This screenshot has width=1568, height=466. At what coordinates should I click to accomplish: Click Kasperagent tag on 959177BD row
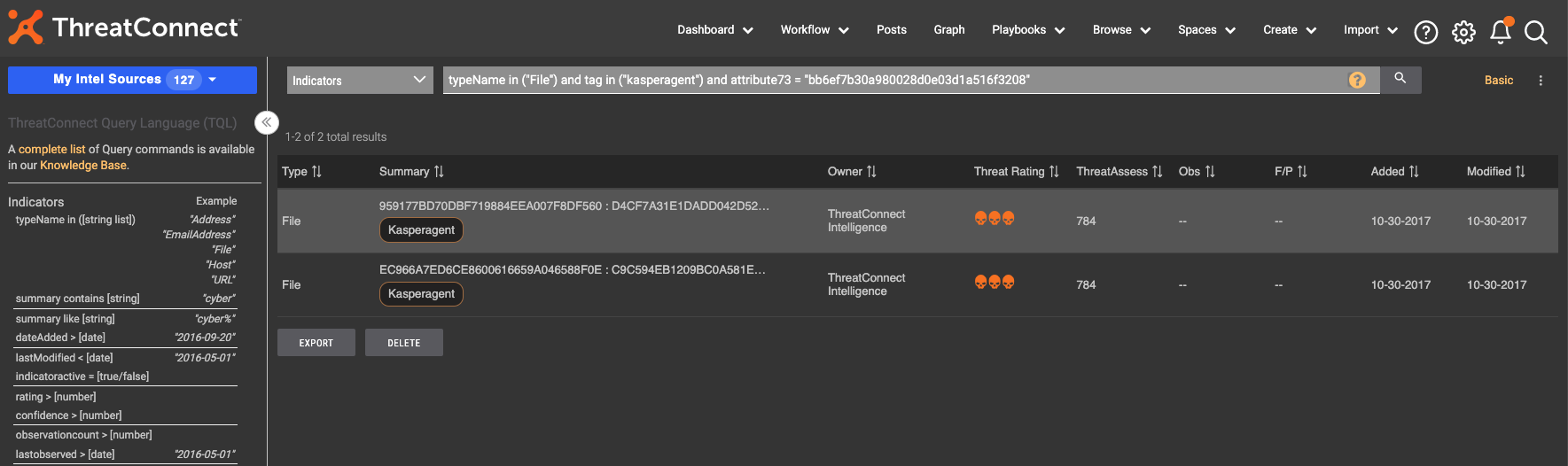pos(421,230)
